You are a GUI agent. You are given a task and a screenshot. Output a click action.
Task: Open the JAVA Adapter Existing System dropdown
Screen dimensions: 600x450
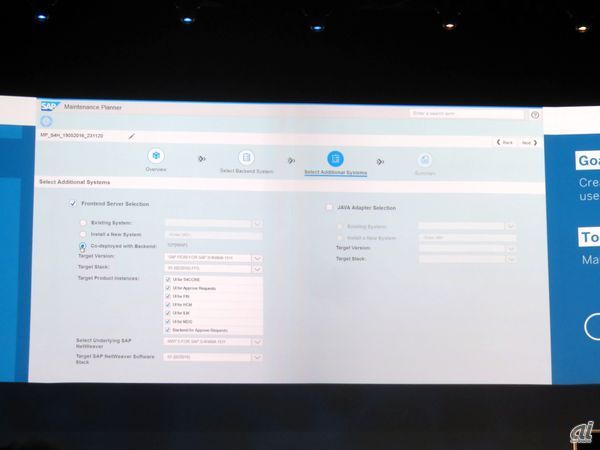[x=510, y=227]
